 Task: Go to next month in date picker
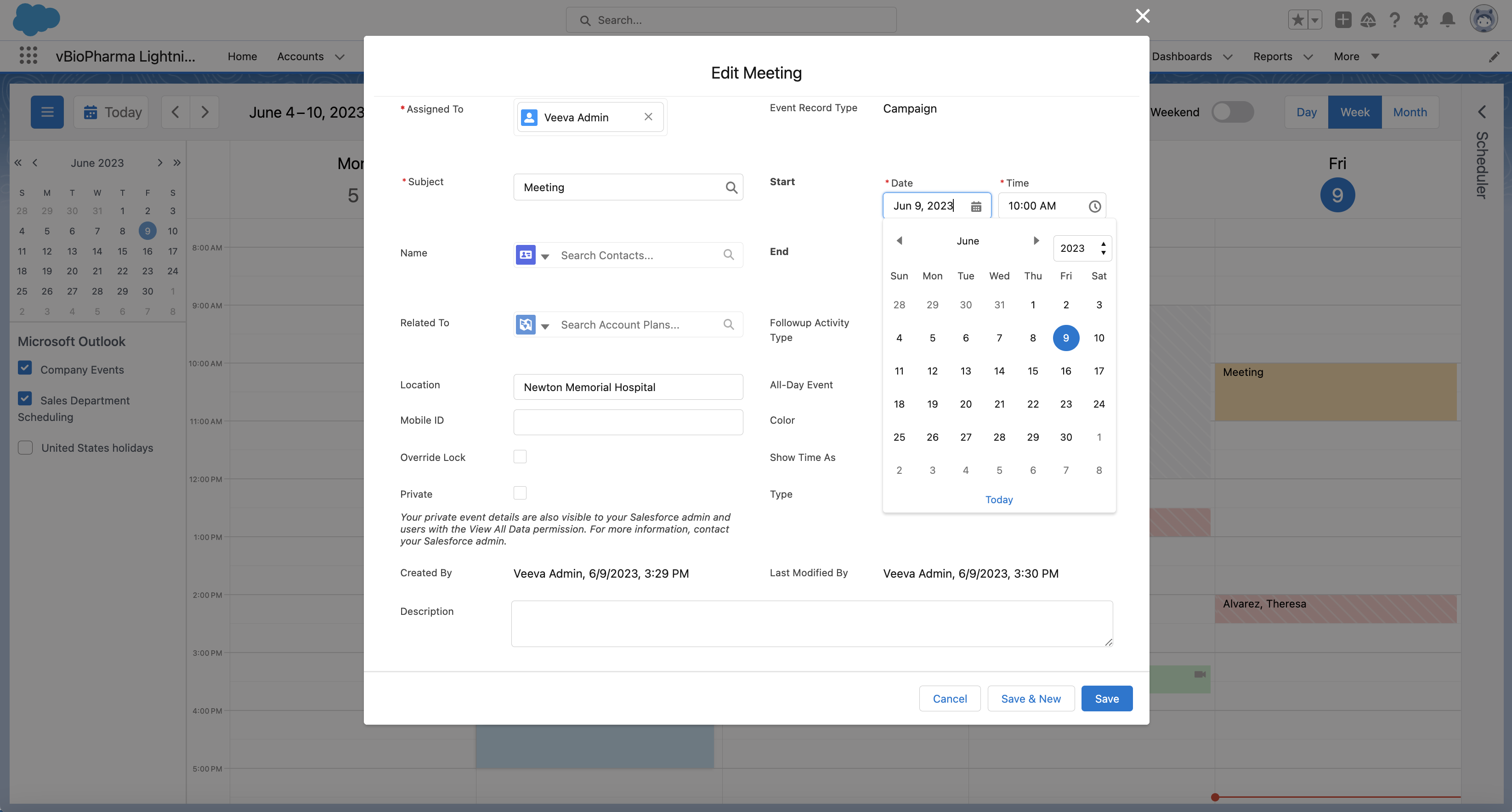coord(1036,241)
